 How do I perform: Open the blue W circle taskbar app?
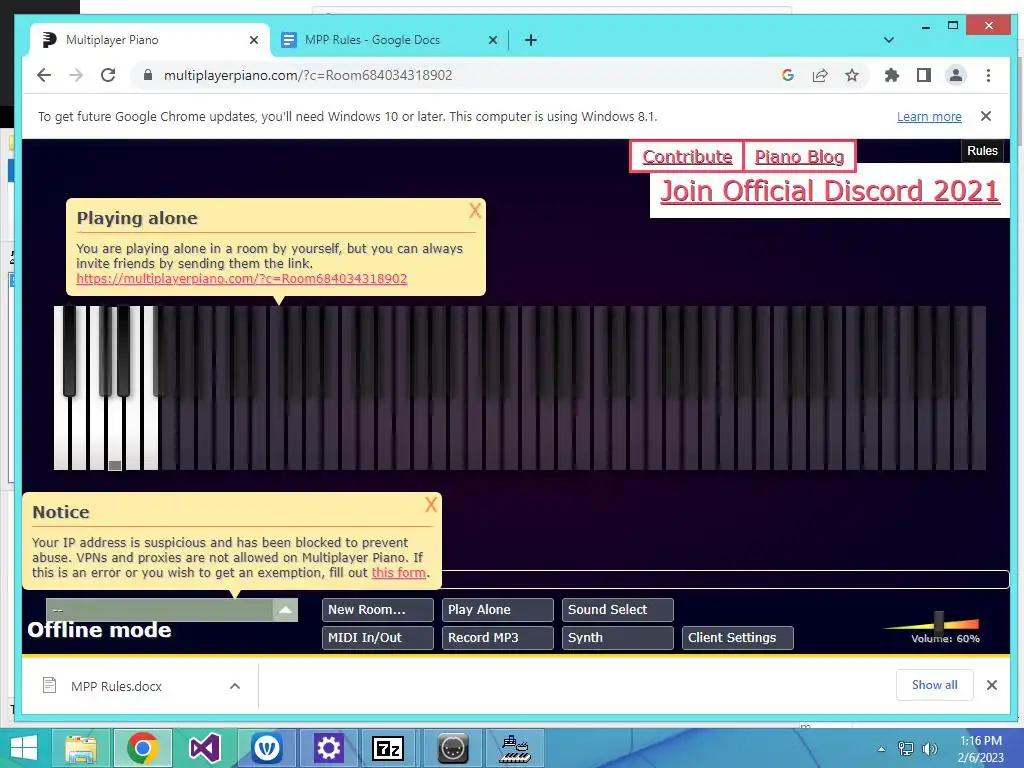pyautogui.click(x=266, y=748)
